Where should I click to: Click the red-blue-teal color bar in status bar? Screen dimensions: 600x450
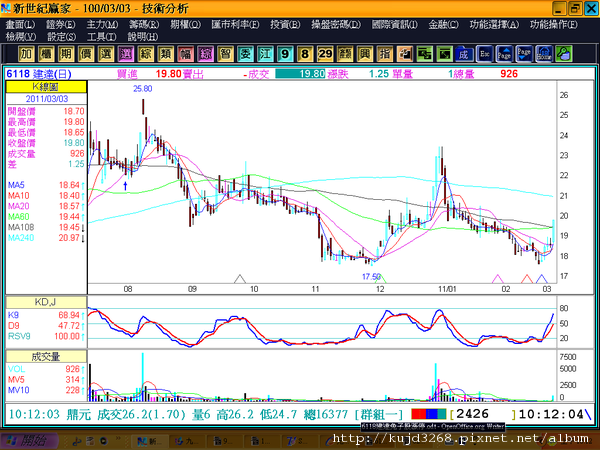pyautogui.click(x=429, y=414)
